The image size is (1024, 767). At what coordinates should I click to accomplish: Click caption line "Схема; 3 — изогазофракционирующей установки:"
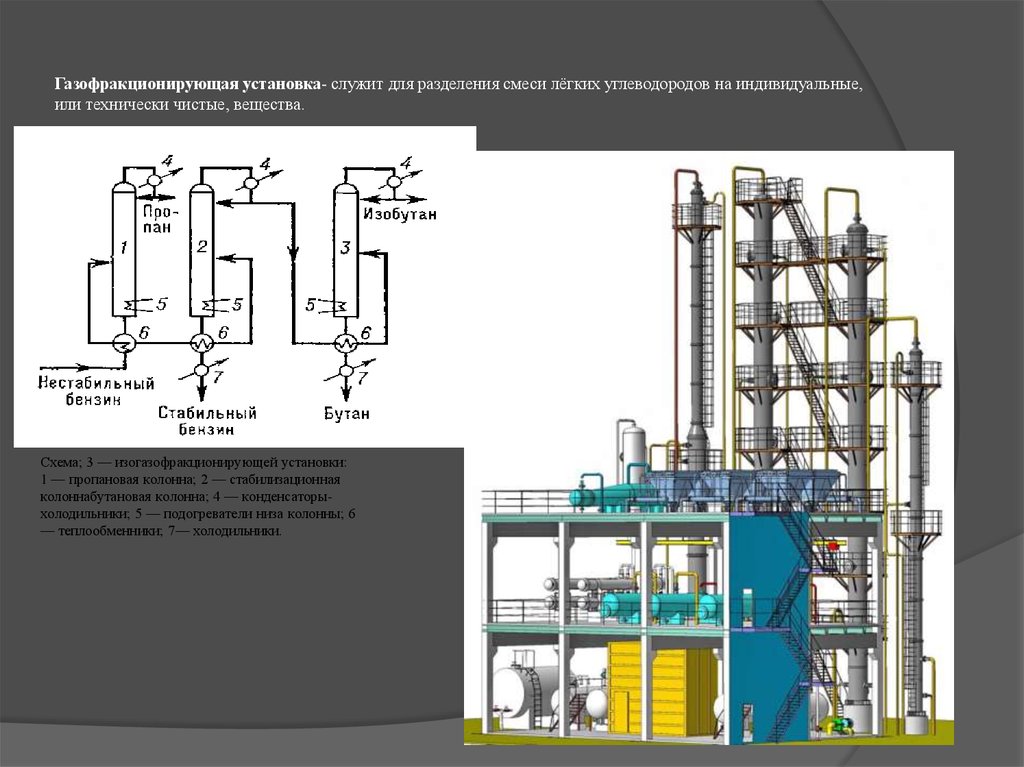pos(194,463)
